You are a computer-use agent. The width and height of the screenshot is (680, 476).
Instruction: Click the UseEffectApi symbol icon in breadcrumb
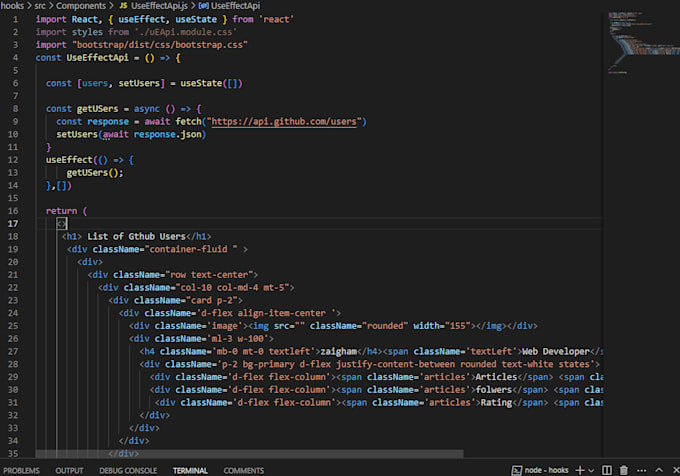click(x=203, y=6)
